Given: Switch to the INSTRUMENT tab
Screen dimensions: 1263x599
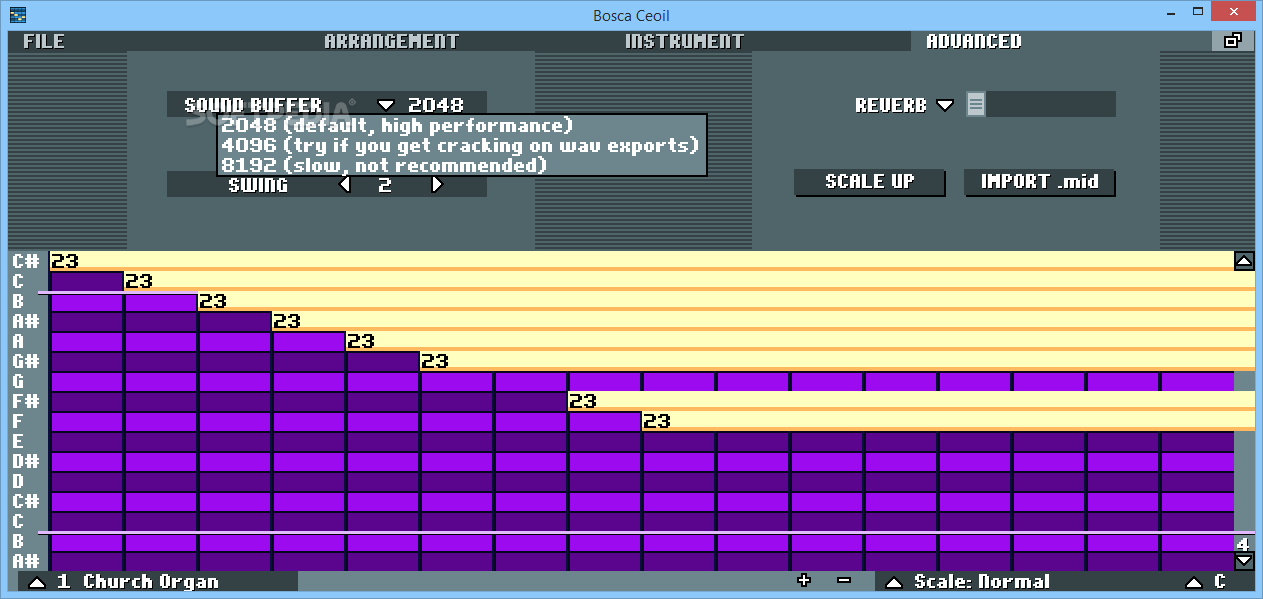Looking at the screenshot, I should click(684, 41).
